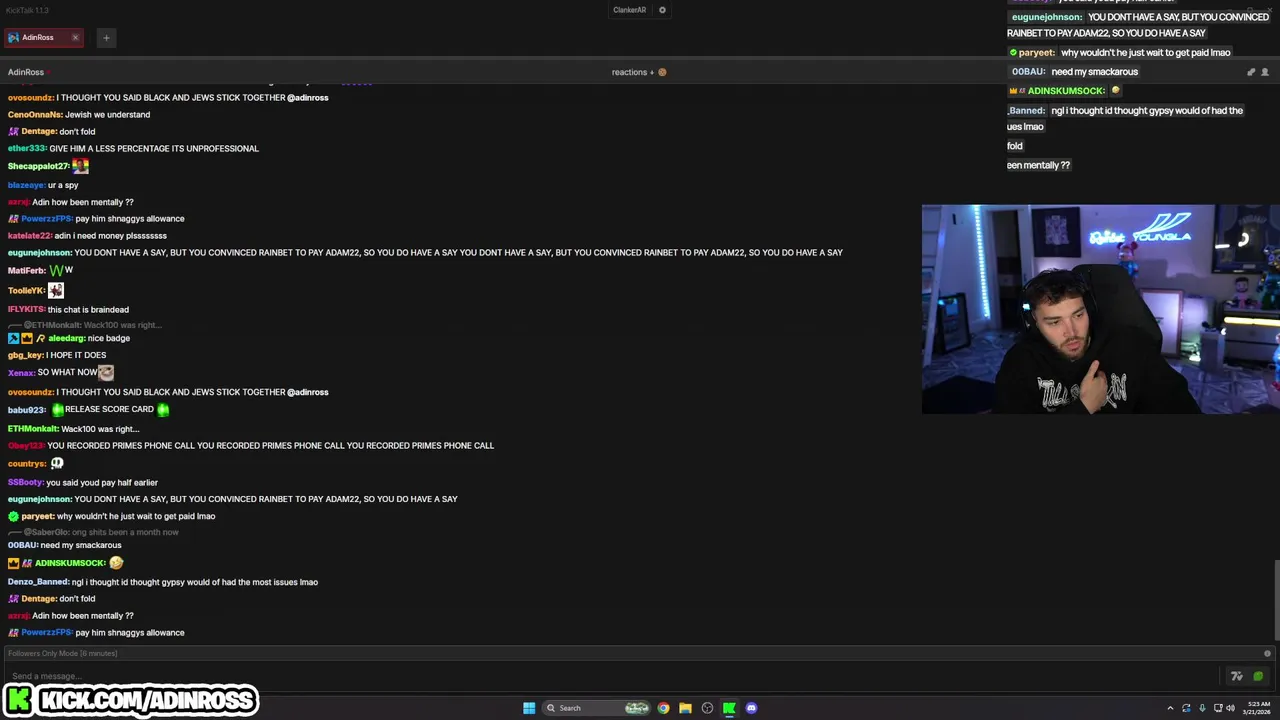Expand the reactions bar
The width and height of the screenshot is (1280, 720).
633,72
